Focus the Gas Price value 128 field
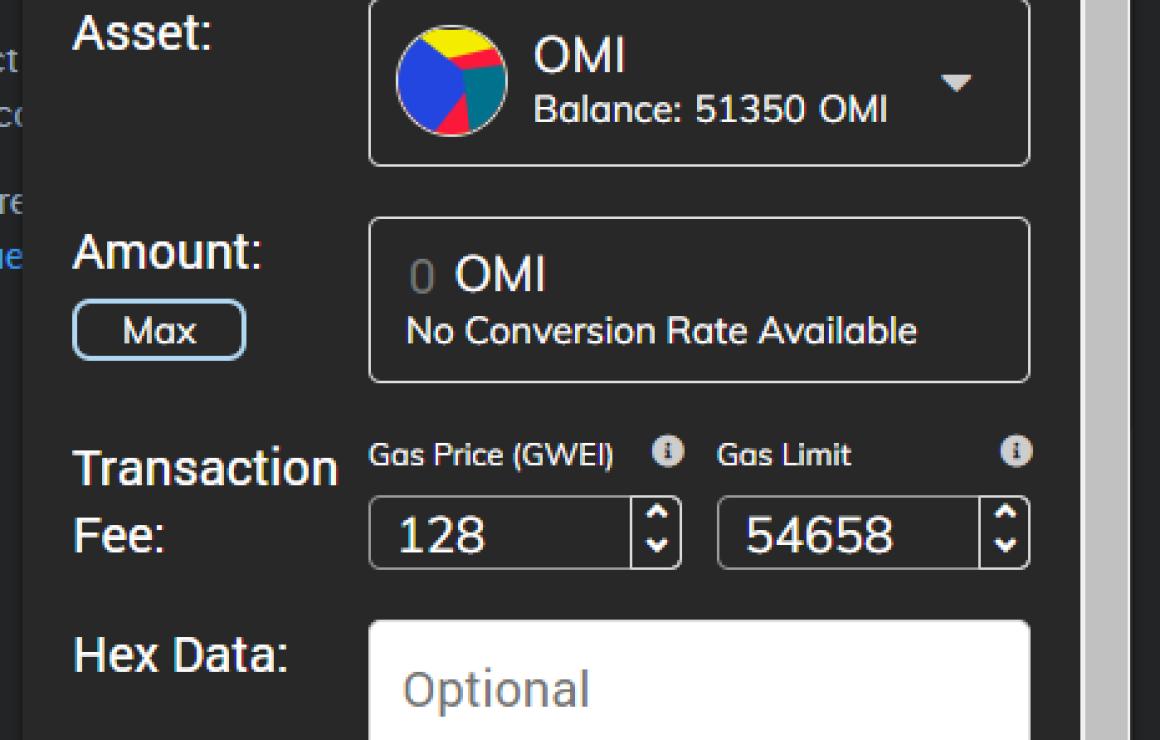 [x=498, y=534]
